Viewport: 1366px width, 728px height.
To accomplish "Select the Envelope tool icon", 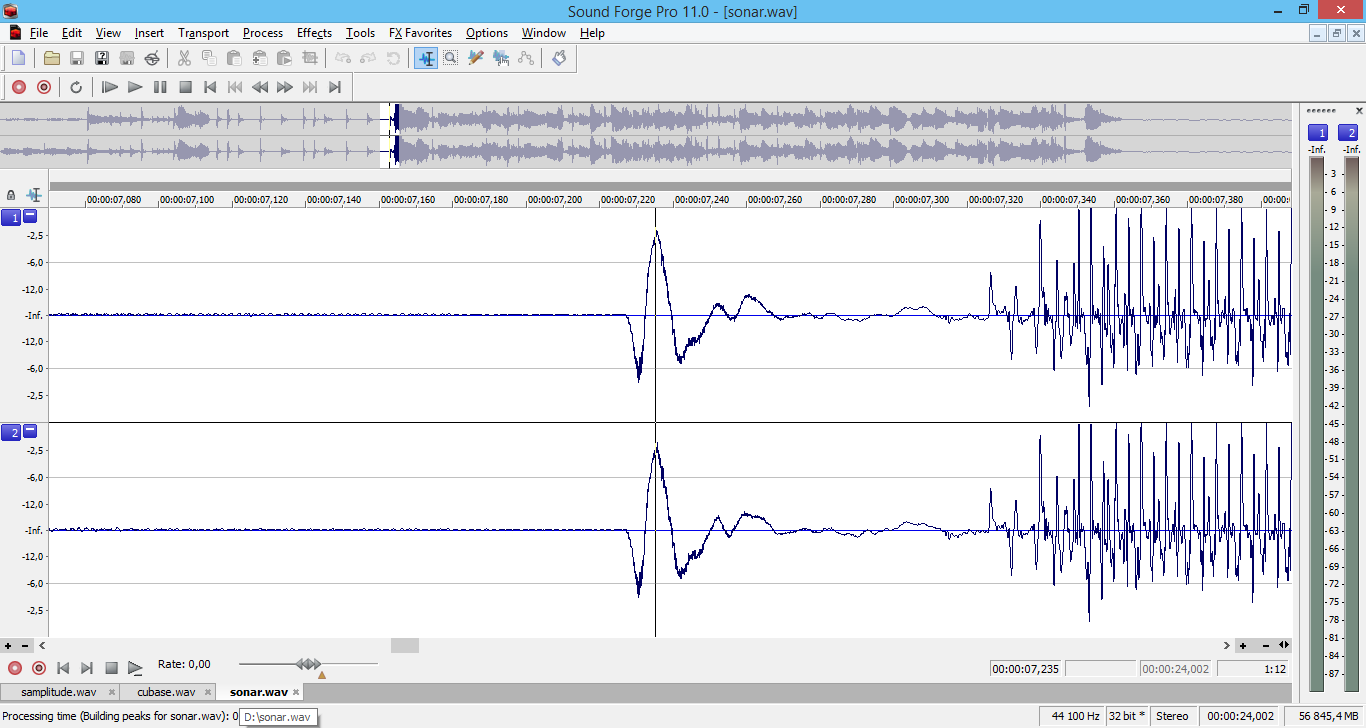I will point(526,58).
